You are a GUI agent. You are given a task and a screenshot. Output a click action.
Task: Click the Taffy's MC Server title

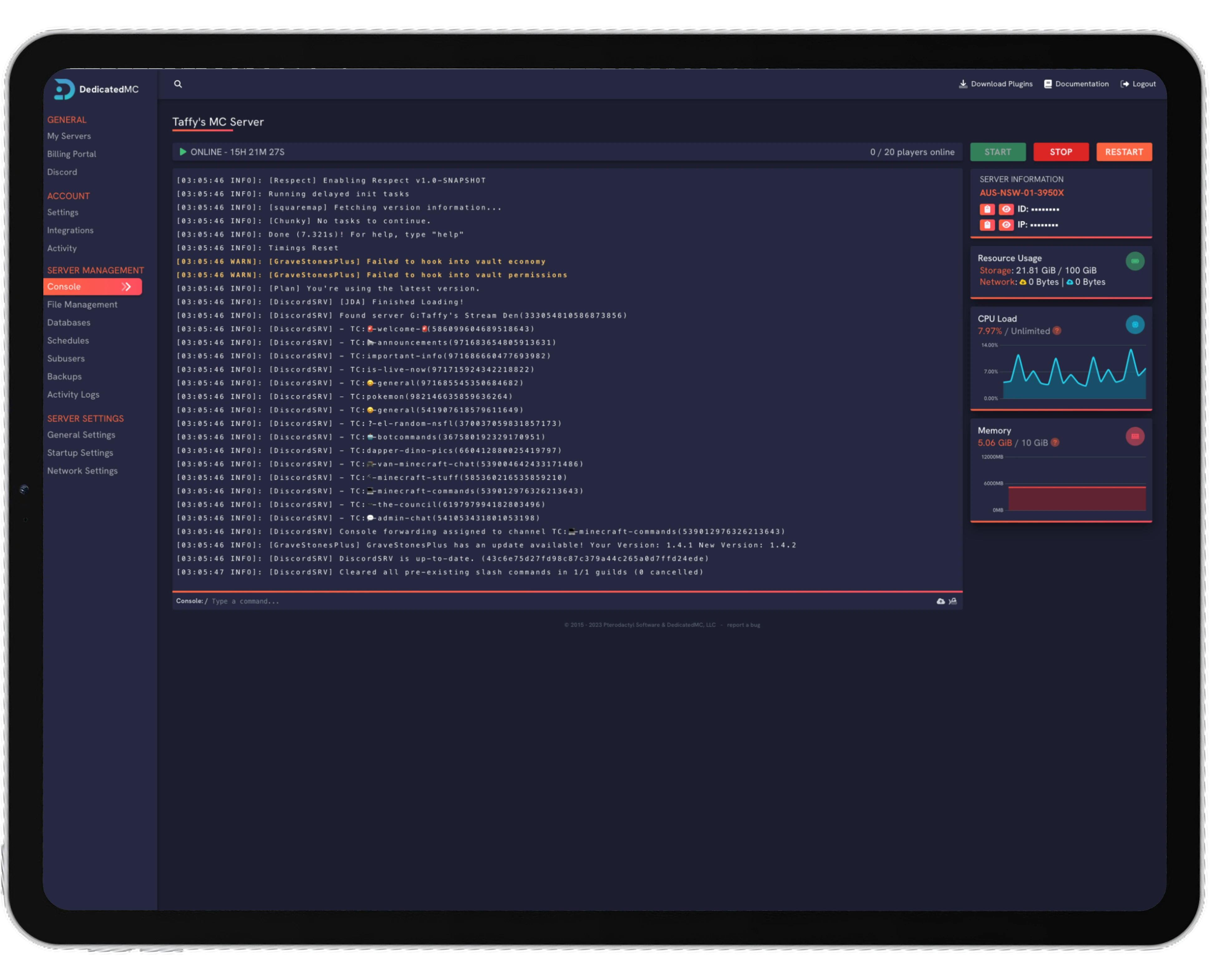point(219,122)
